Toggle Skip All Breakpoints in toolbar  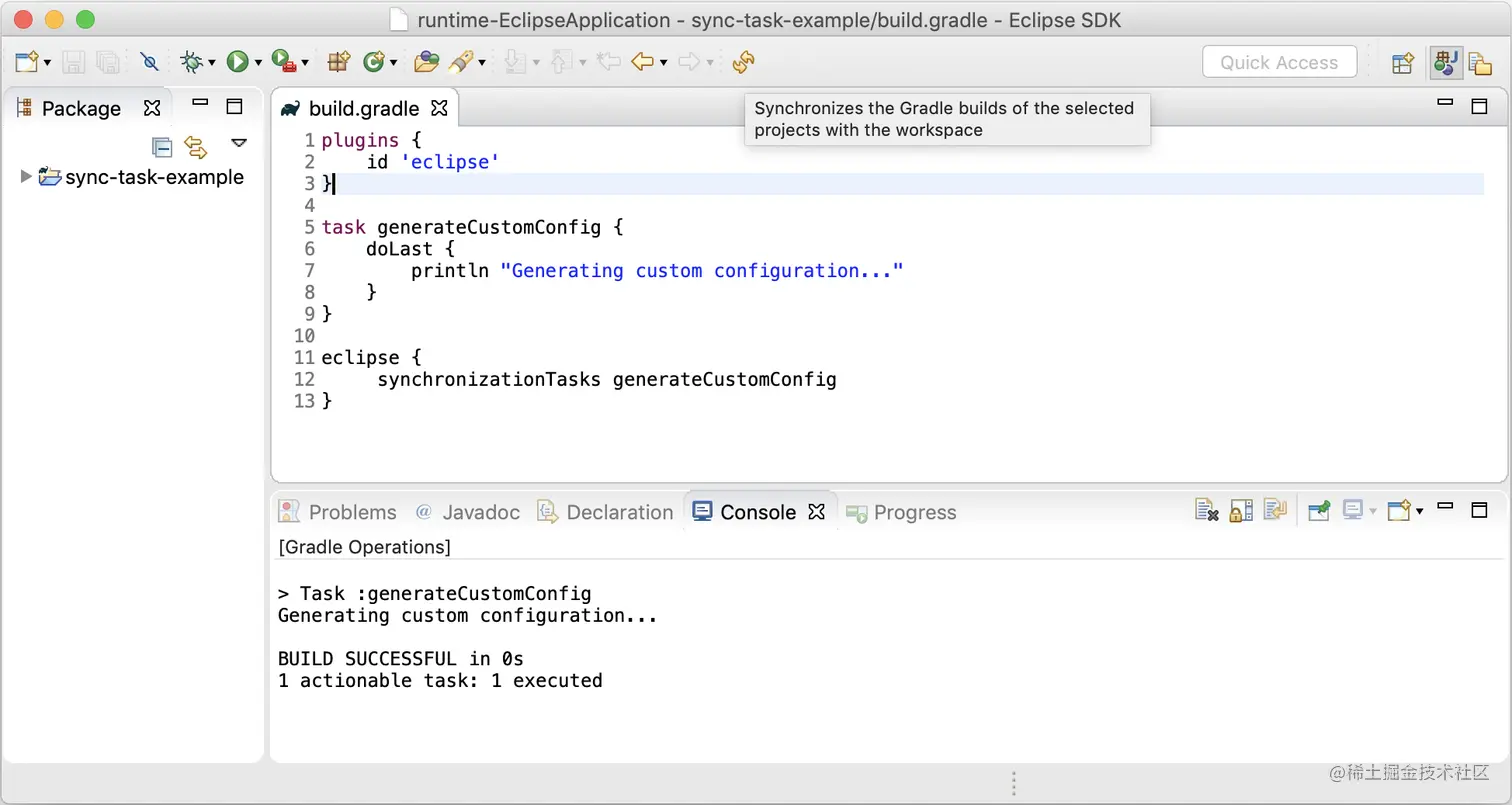point(150,62)
